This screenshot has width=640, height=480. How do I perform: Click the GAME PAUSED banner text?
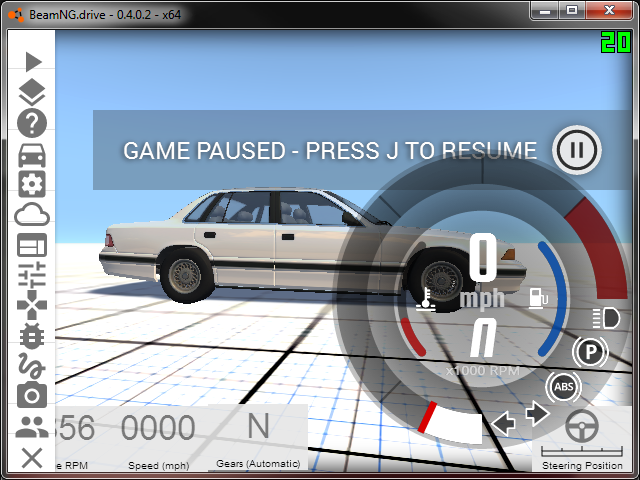330,151
